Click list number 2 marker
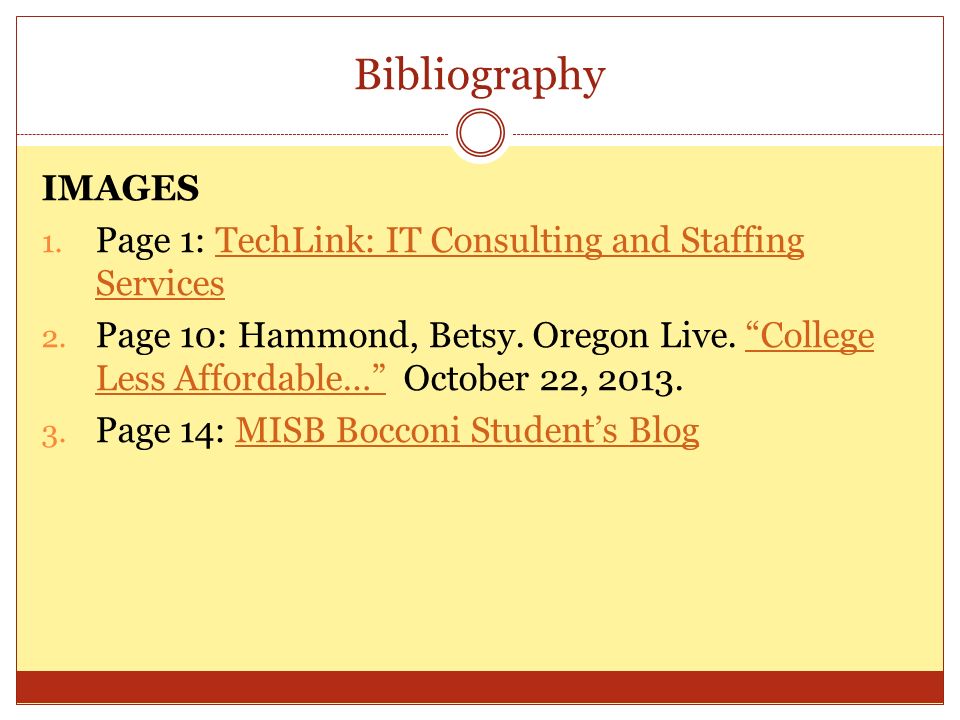 (53, 339)
